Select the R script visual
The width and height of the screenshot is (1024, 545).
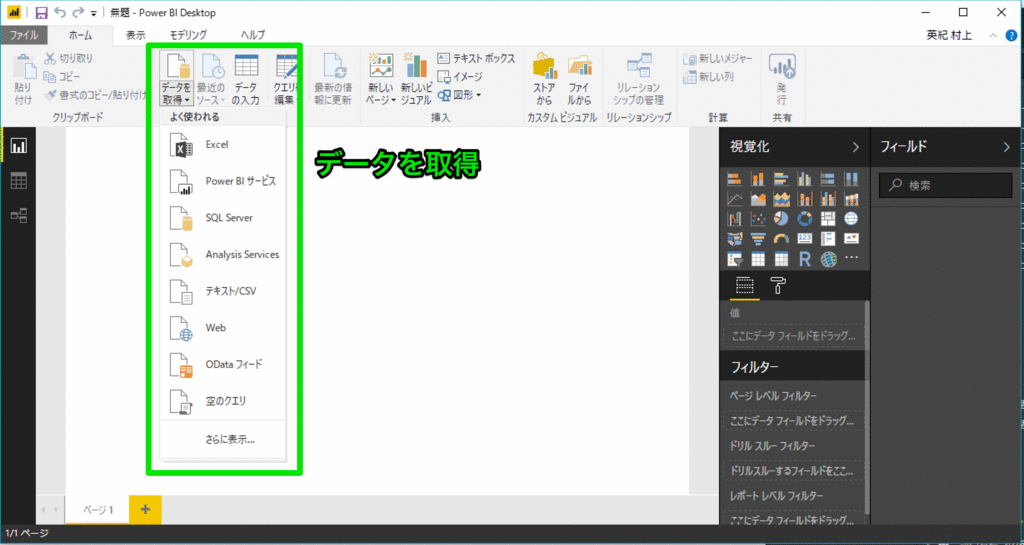tap(805, 259)
